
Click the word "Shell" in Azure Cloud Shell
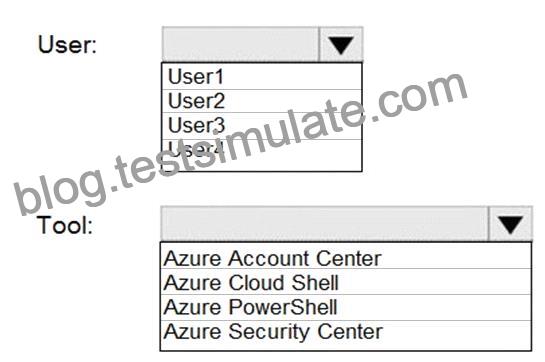click(315, 282)
